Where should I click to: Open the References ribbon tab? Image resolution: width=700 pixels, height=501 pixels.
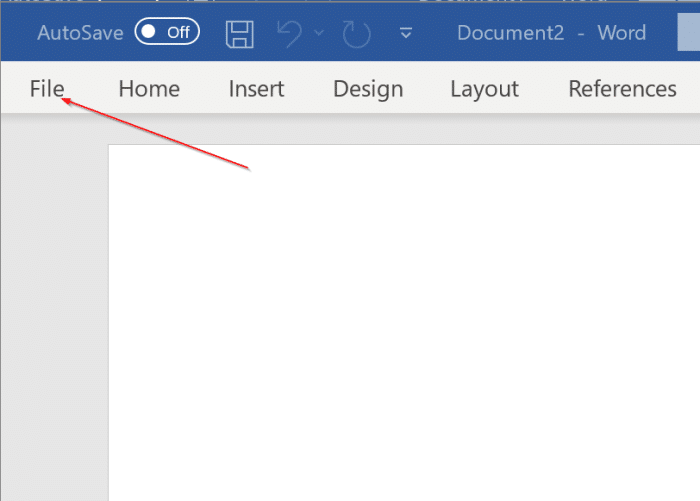[622, 88]
